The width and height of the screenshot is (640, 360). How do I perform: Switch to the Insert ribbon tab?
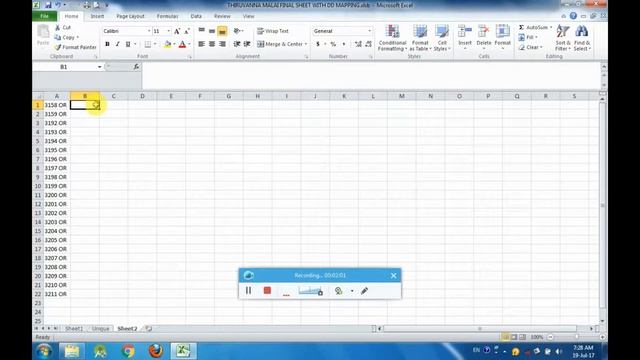[x=97, y=16]
